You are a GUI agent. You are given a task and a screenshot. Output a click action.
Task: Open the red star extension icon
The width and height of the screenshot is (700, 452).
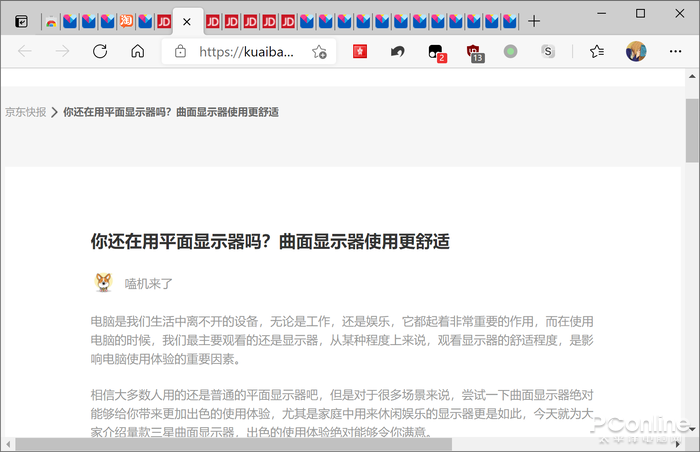(x=360, y=51)
